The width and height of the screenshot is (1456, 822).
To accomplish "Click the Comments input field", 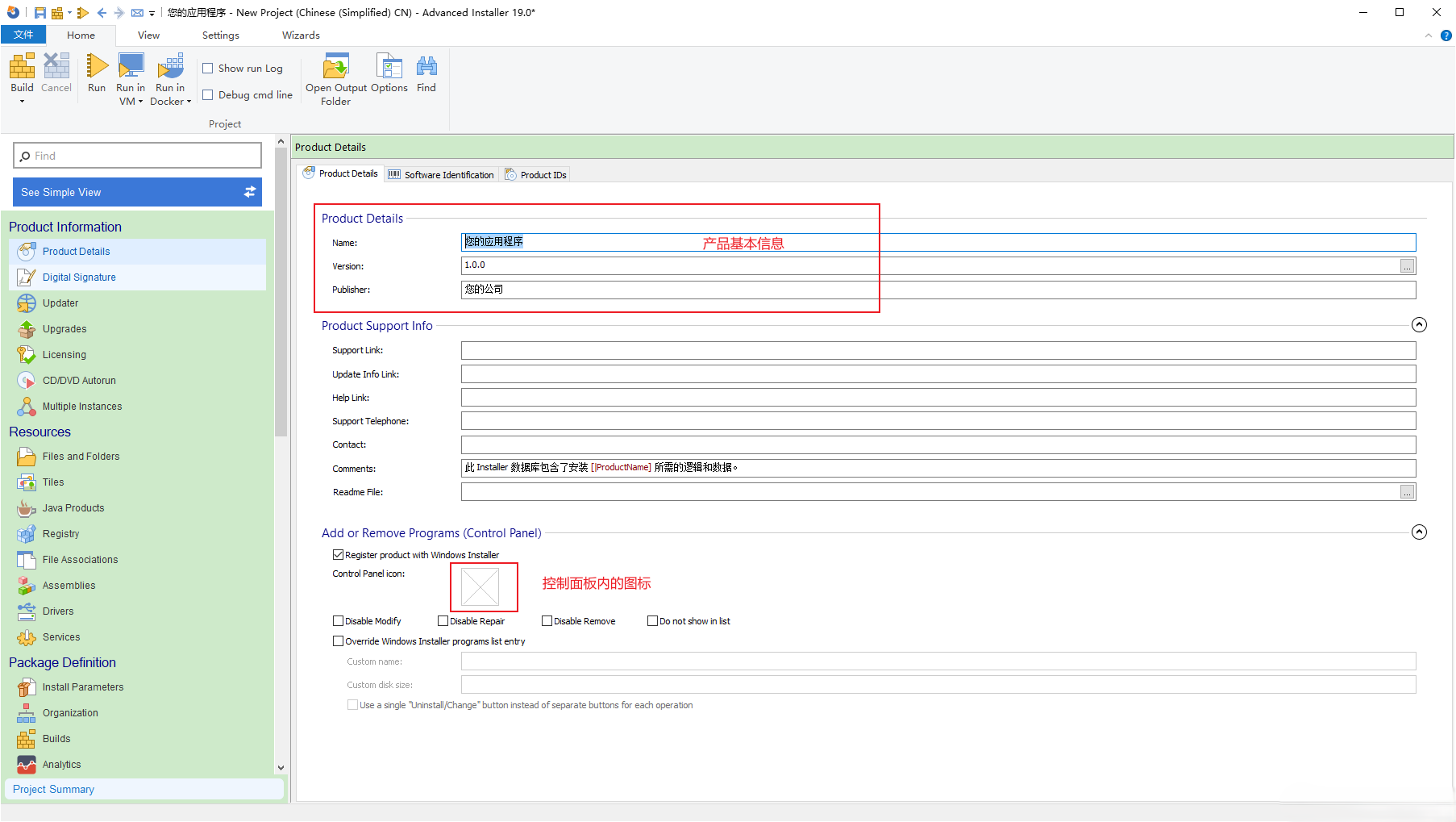I will pos(938,468).
